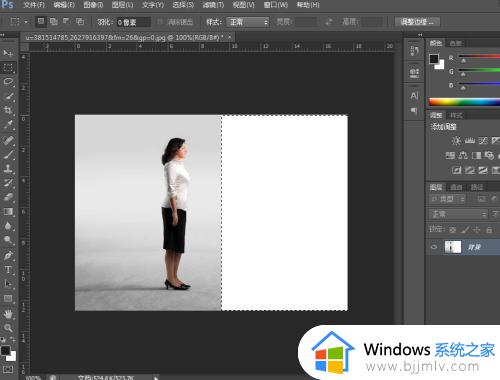Add a Photo Filter adjustment

click(x=489, y=155)
